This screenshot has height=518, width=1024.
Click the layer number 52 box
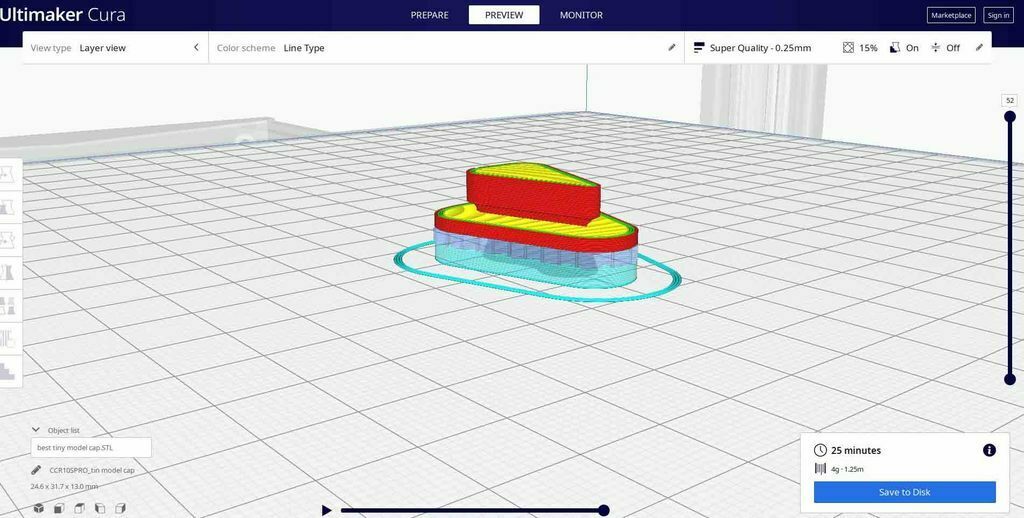point(1010,100)
